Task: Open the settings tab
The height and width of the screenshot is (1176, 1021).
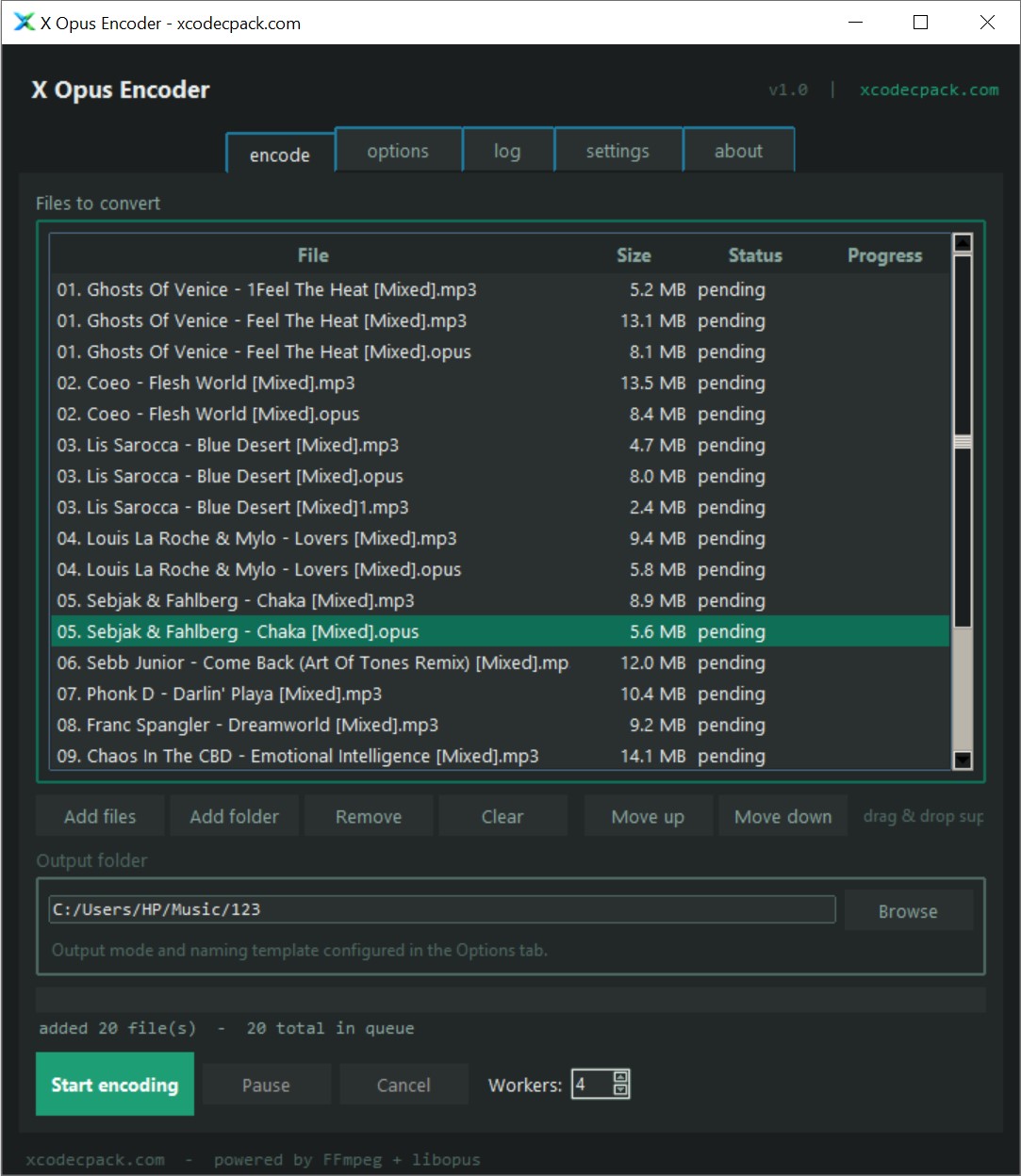Action: [617, 150]
